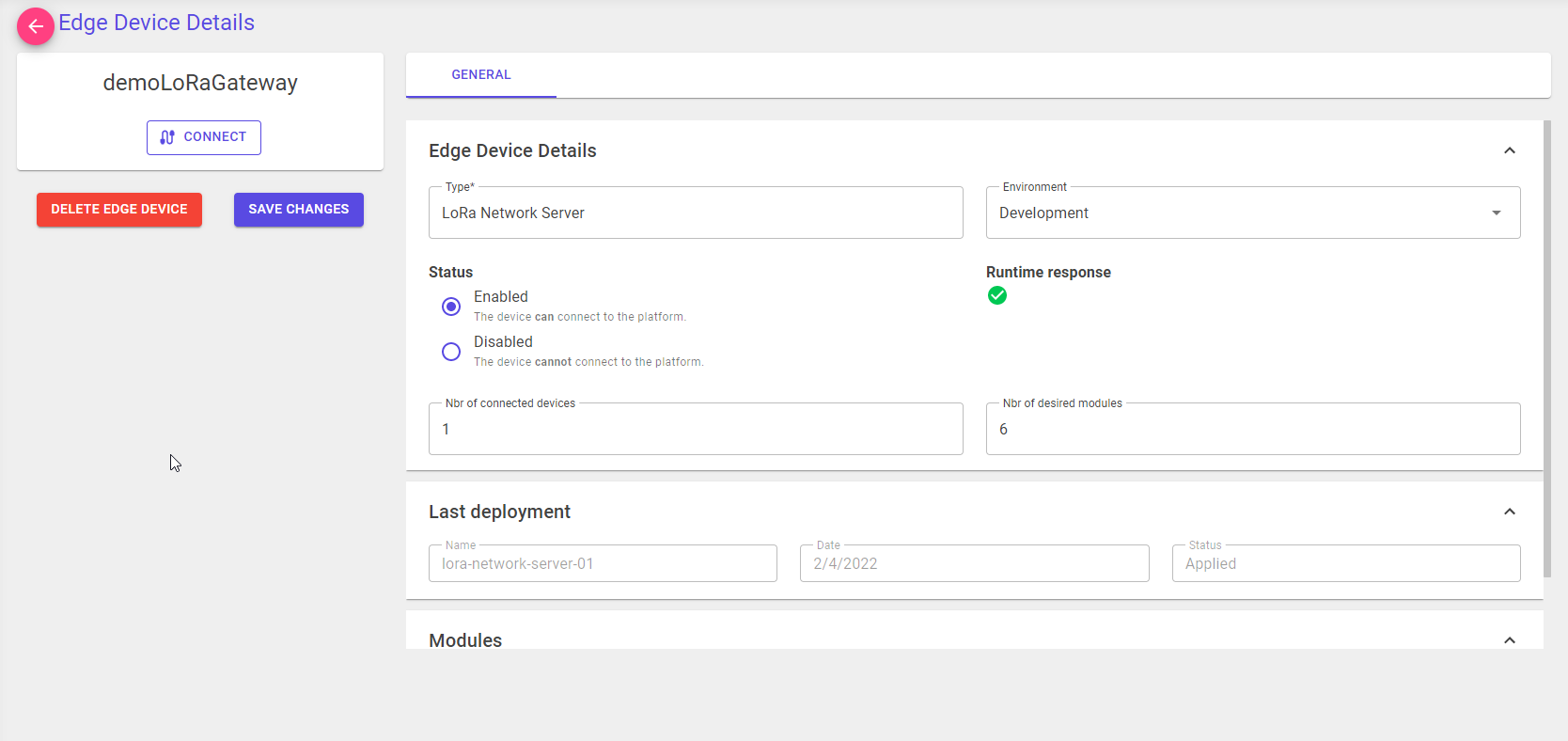Click the green runtime response check icon
This screenshot has width=1568, height=741.
997,296
